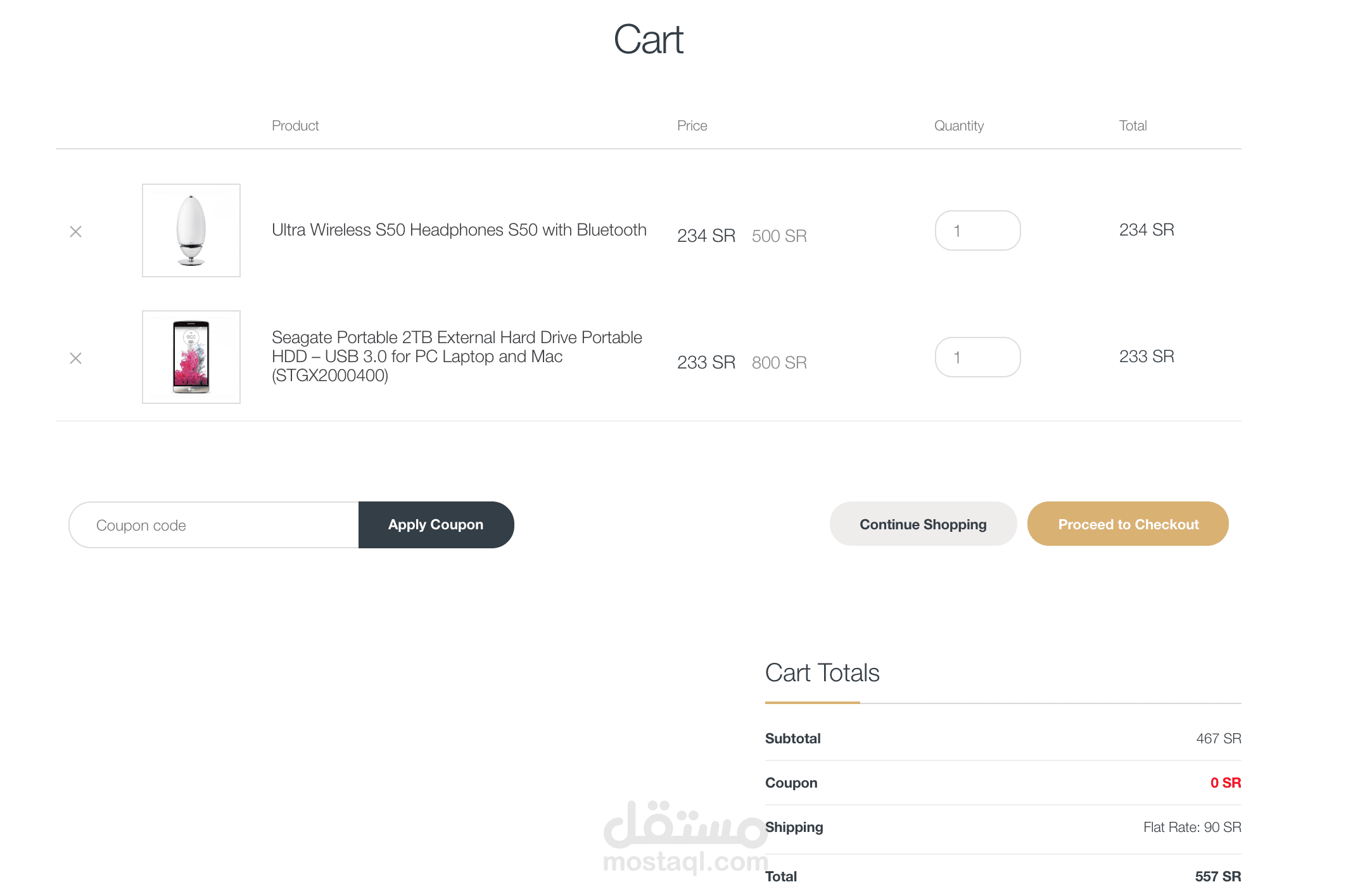The height and width of the screenshot is (894, 1372).
Task: Click the Total column header
Action: (x=1133, y=125)
